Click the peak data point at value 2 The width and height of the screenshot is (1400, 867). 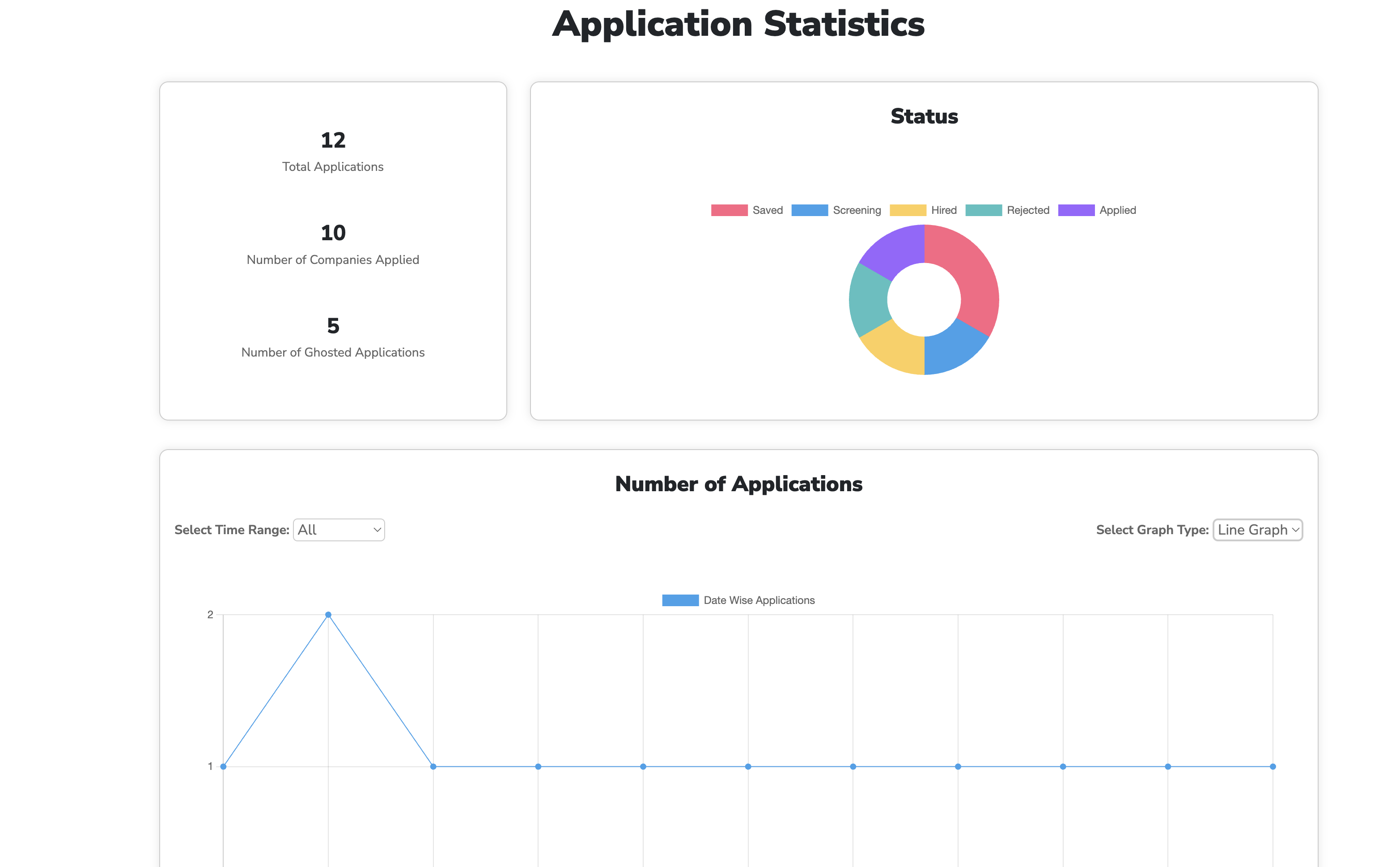(328, 614)
